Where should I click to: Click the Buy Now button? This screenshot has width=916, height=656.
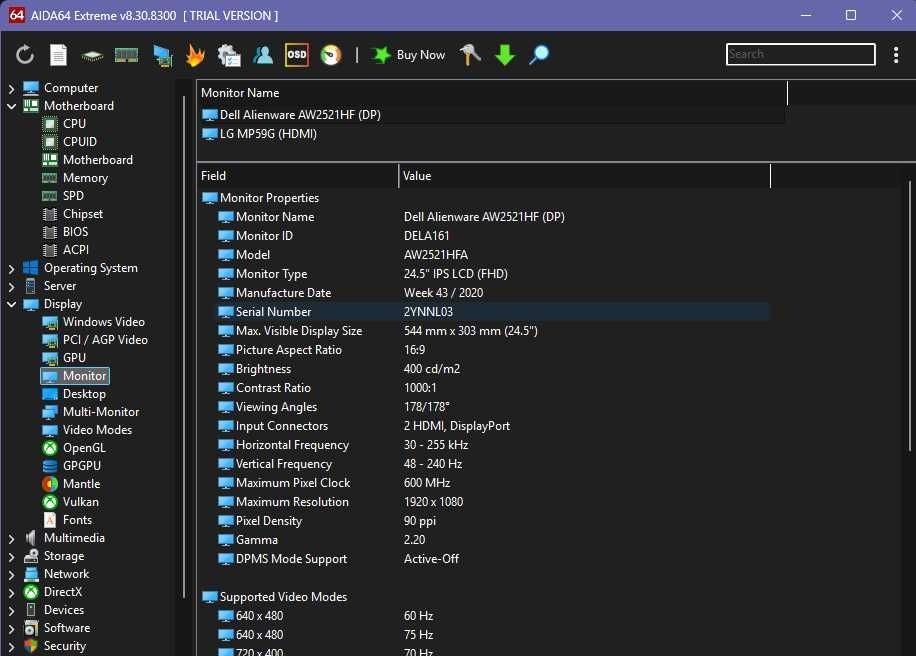point(409,55)
